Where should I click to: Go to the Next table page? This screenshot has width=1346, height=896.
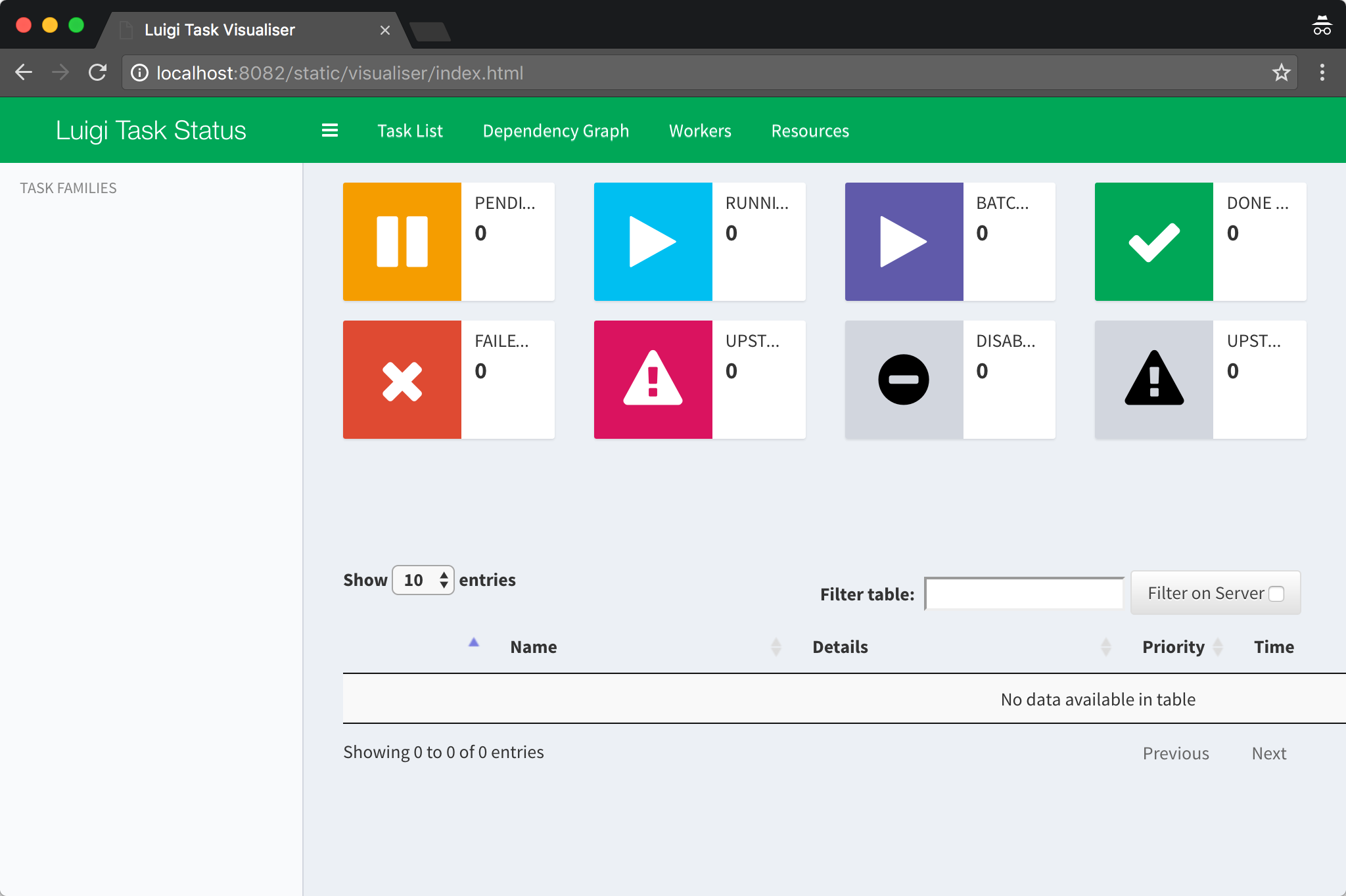tap(1269, 753)
